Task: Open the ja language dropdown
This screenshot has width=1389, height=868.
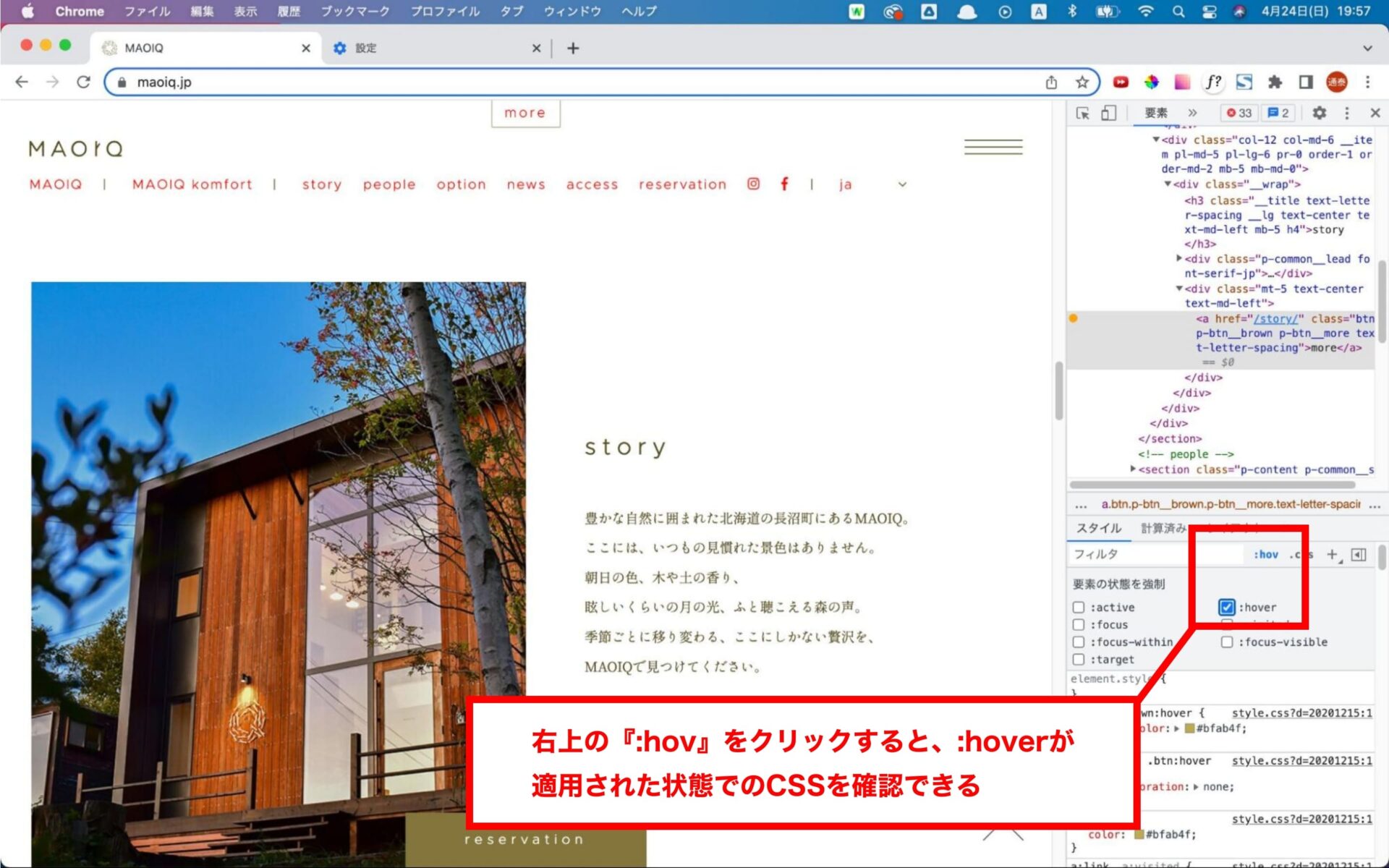Action: (x=872, y=184)
